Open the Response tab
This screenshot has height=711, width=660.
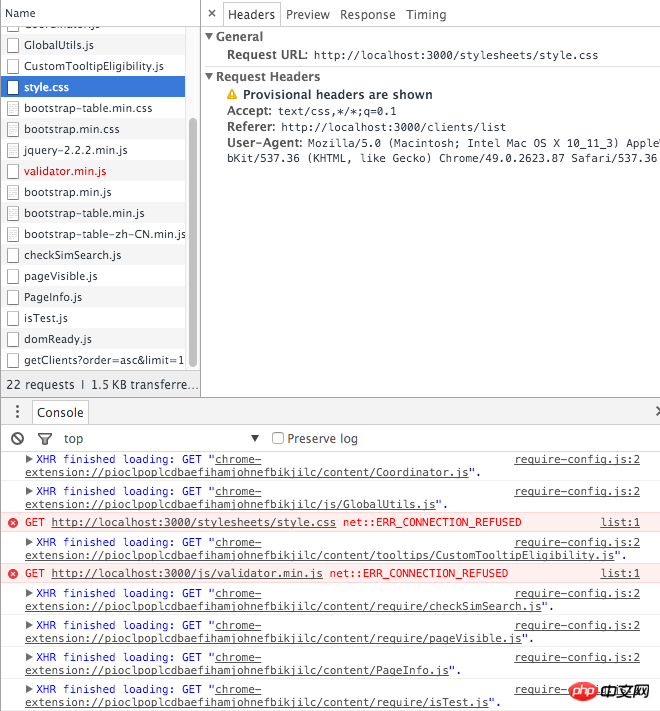coord(367,15)
